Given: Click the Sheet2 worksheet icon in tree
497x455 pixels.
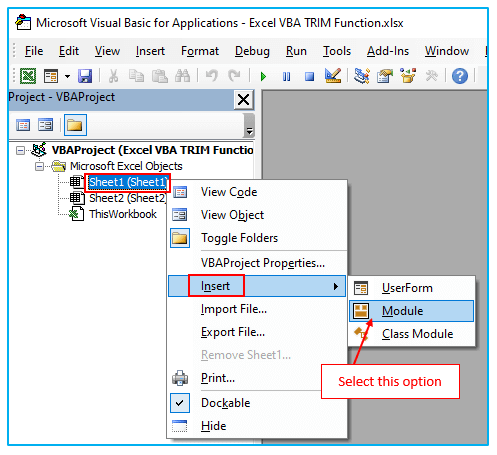Looking at the screenshot, I should [77, 198].
